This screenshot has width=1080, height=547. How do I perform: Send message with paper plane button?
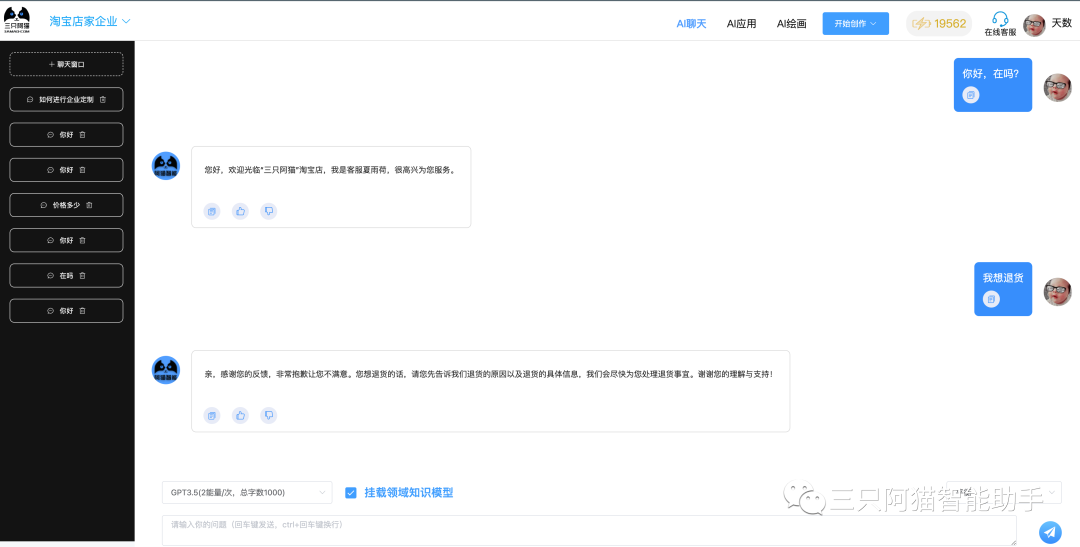click(1050, 531)
